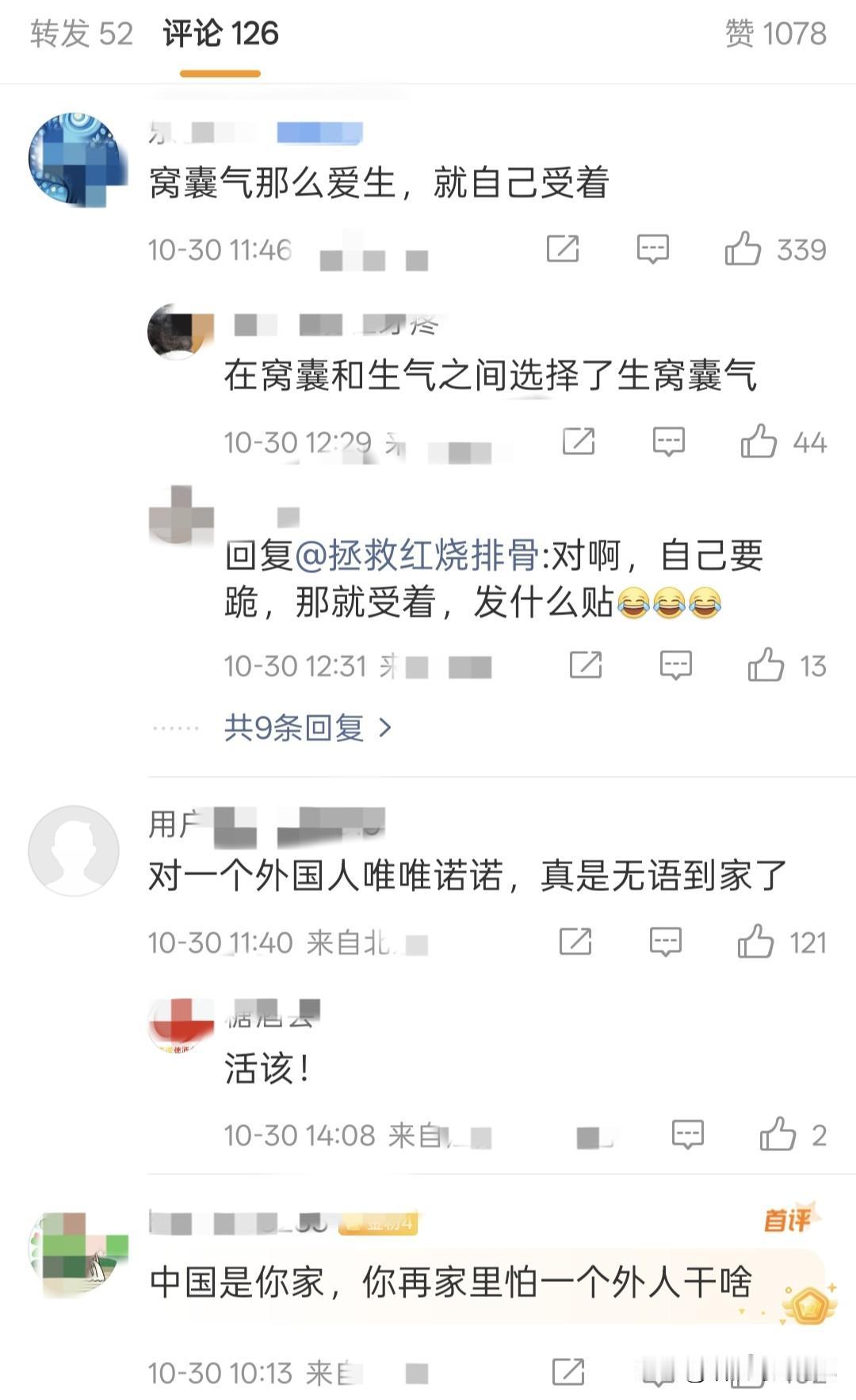The image size is (856, 1400).
Task: Tap the chevron next to 共9条回复
Action: pos(385,727)
